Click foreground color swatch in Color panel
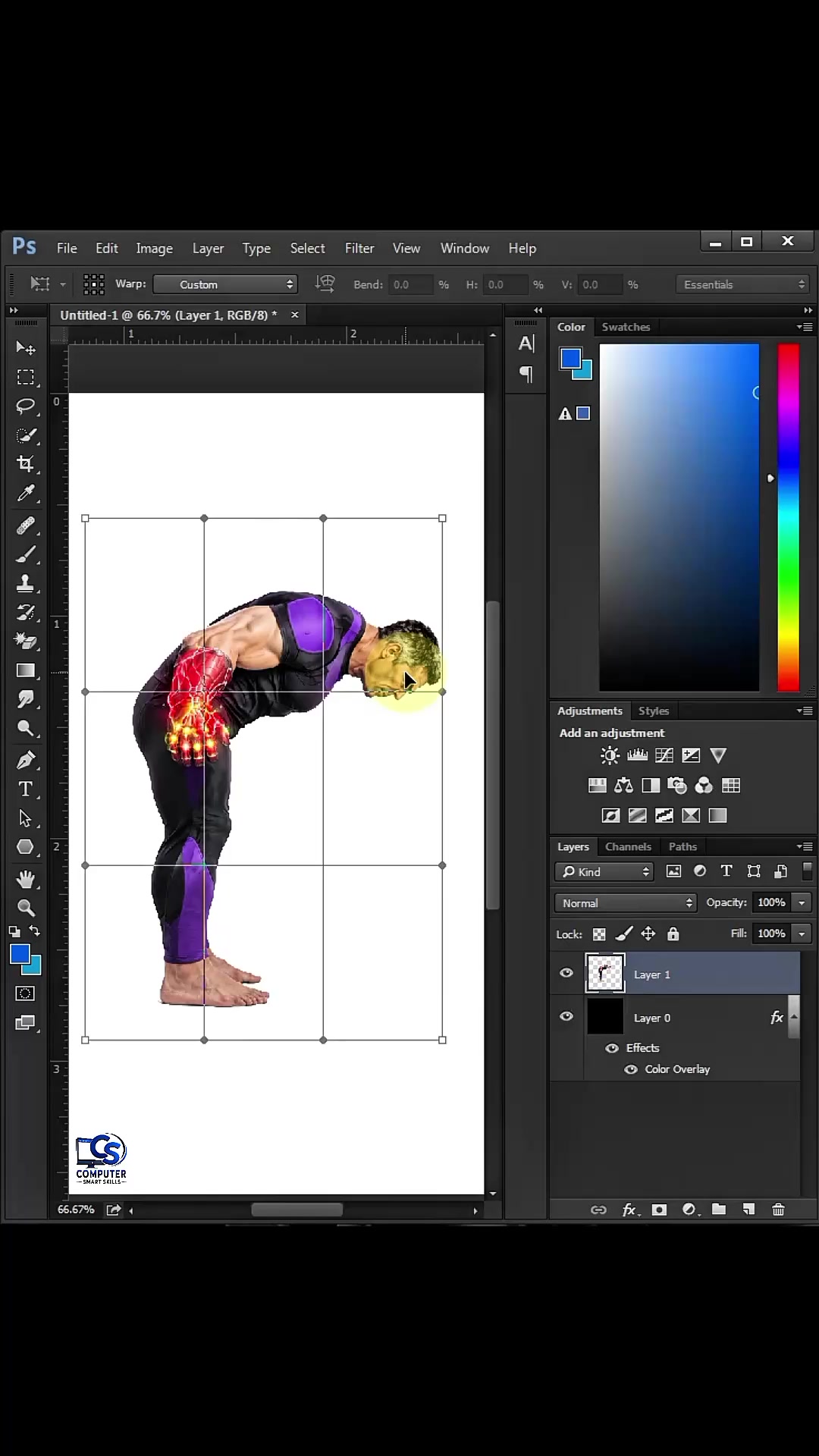 [x=570, y=358]
